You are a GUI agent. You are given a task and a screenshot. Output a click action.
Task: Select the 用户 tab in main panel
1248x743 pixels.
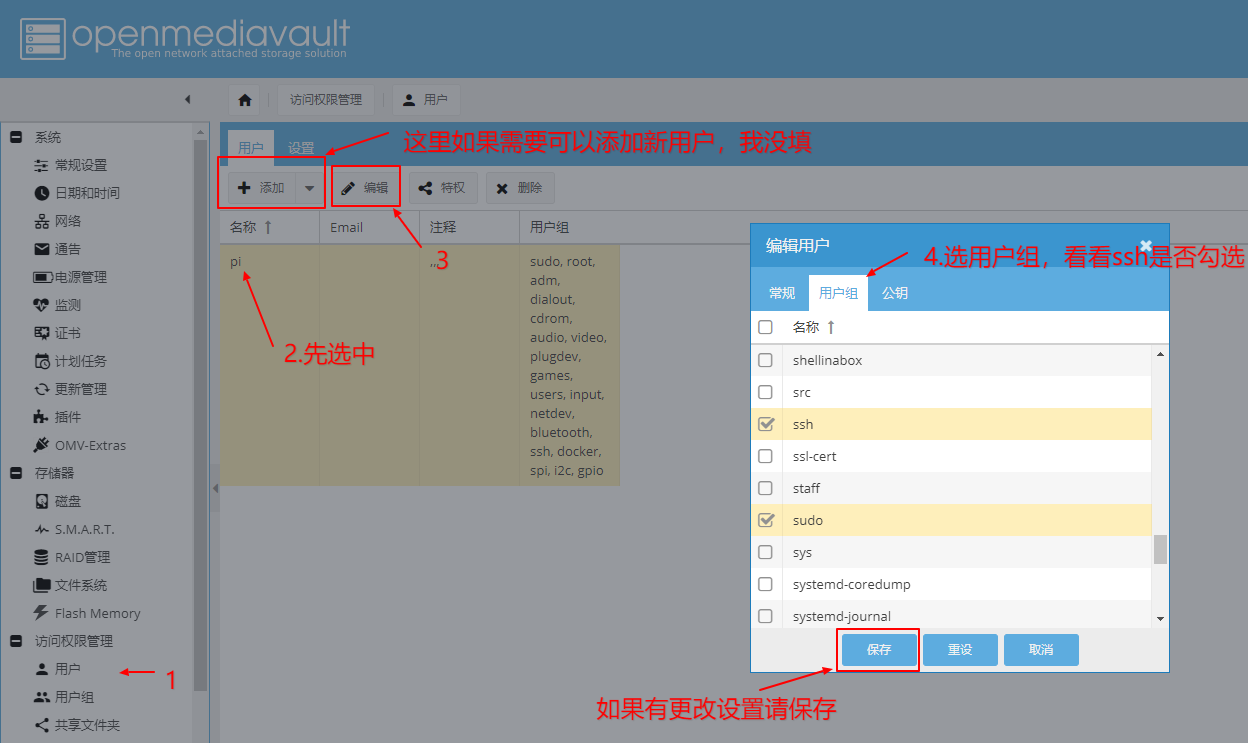click(x=251, y=148)
